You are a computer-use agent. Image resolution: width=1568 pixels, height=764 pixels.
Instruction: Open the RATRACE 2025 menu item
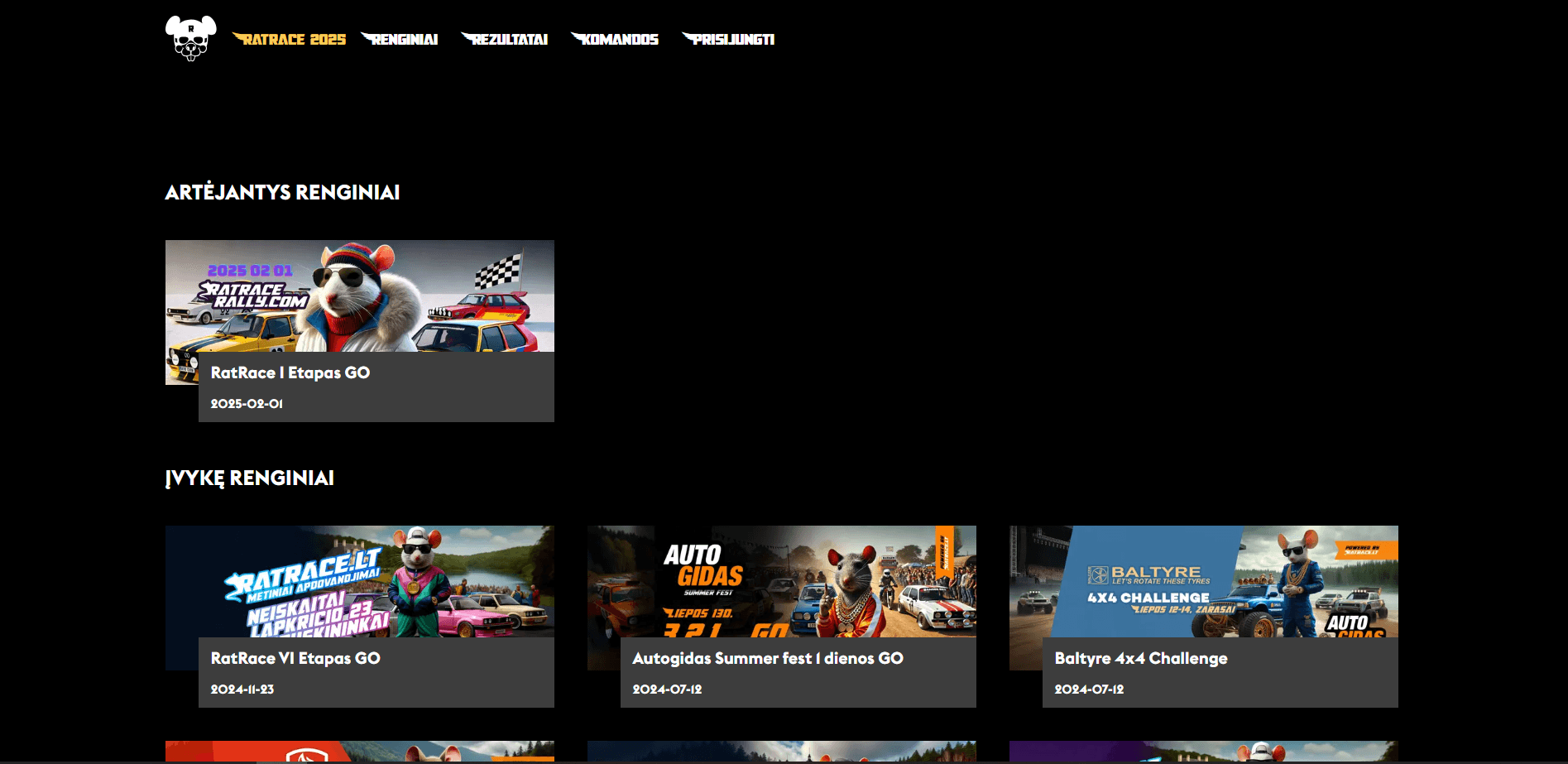(290, 39)
